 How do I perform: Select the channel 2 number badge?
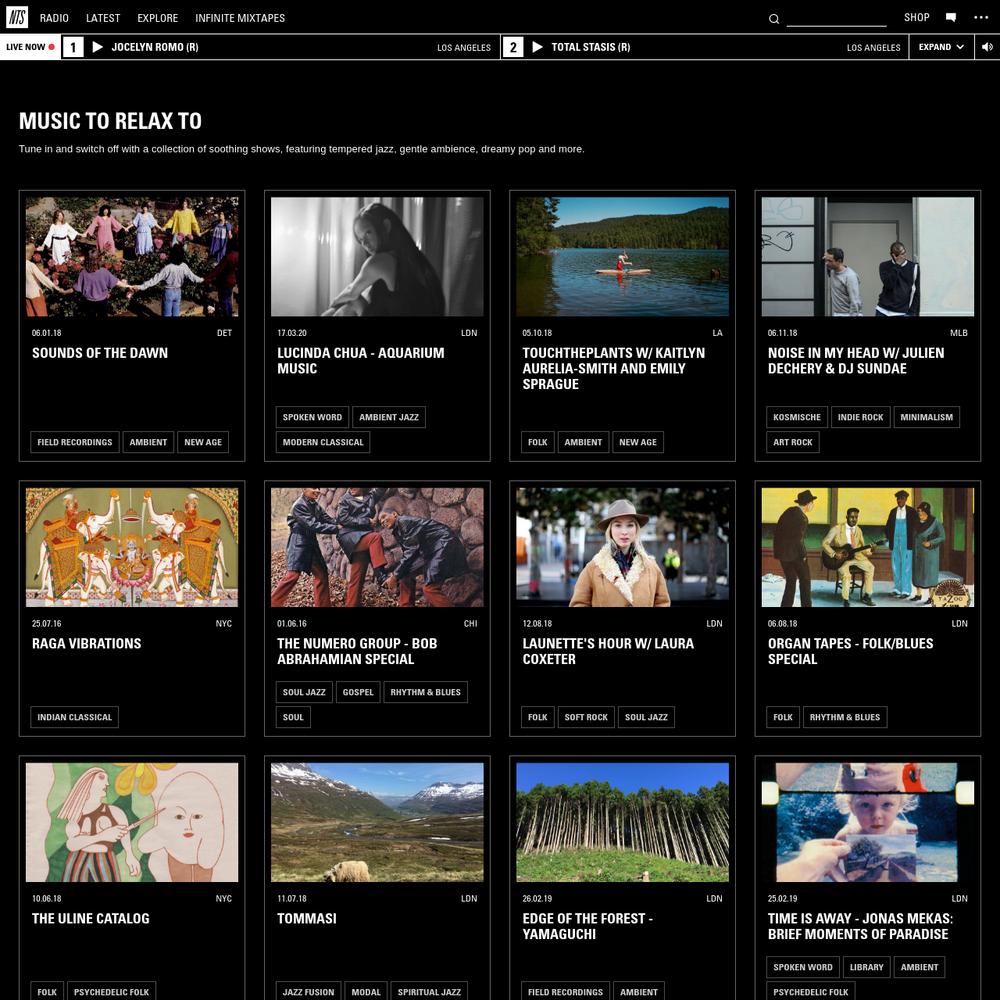pos(513,47)
